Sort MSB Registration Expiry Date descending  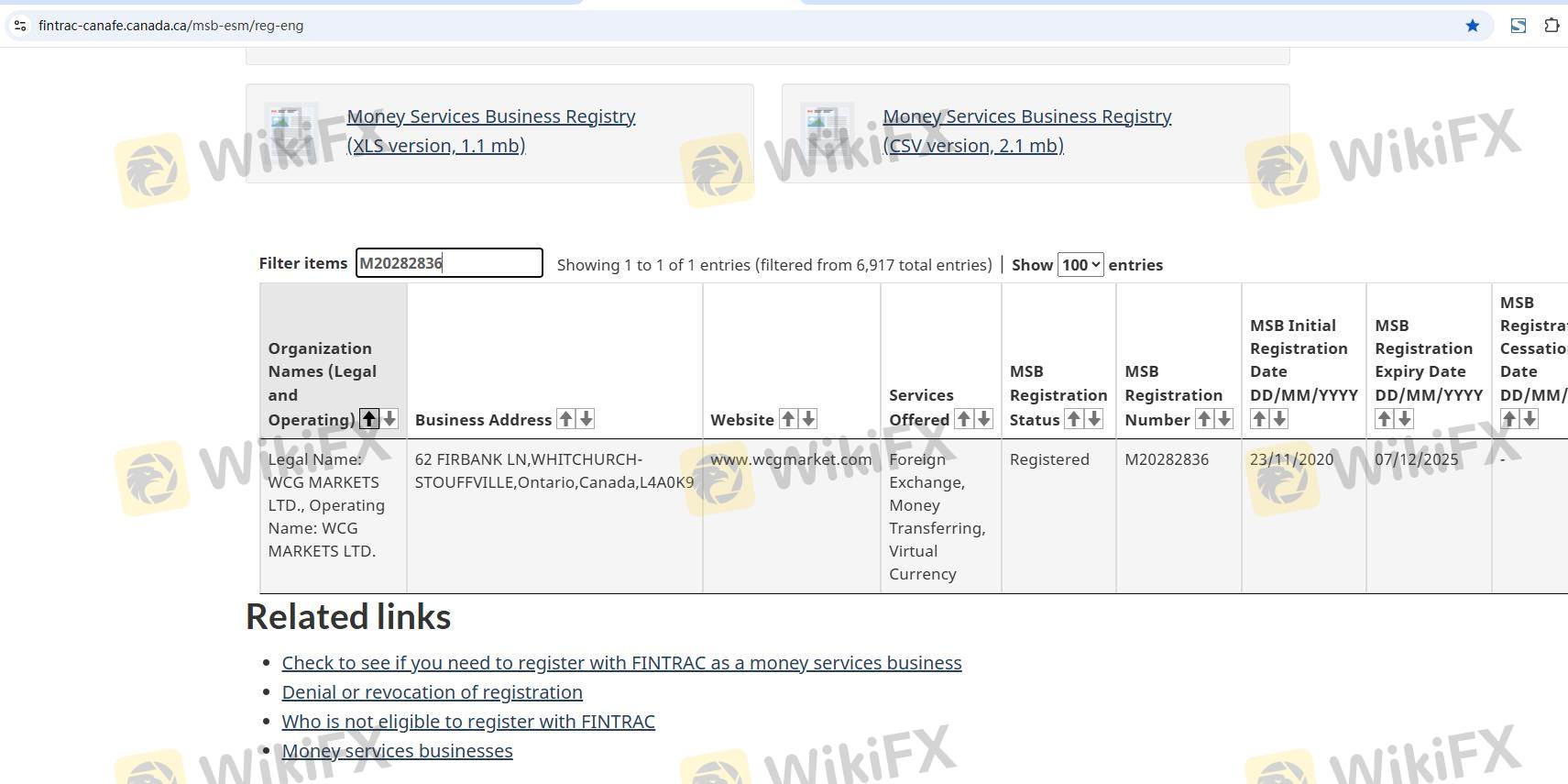pos(1405,419)
